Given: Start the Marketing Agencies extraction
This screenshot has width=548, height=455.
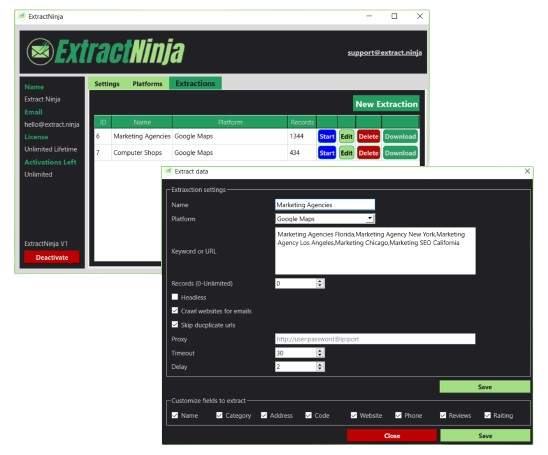Looking at the screenshot, I should [327, 136].
